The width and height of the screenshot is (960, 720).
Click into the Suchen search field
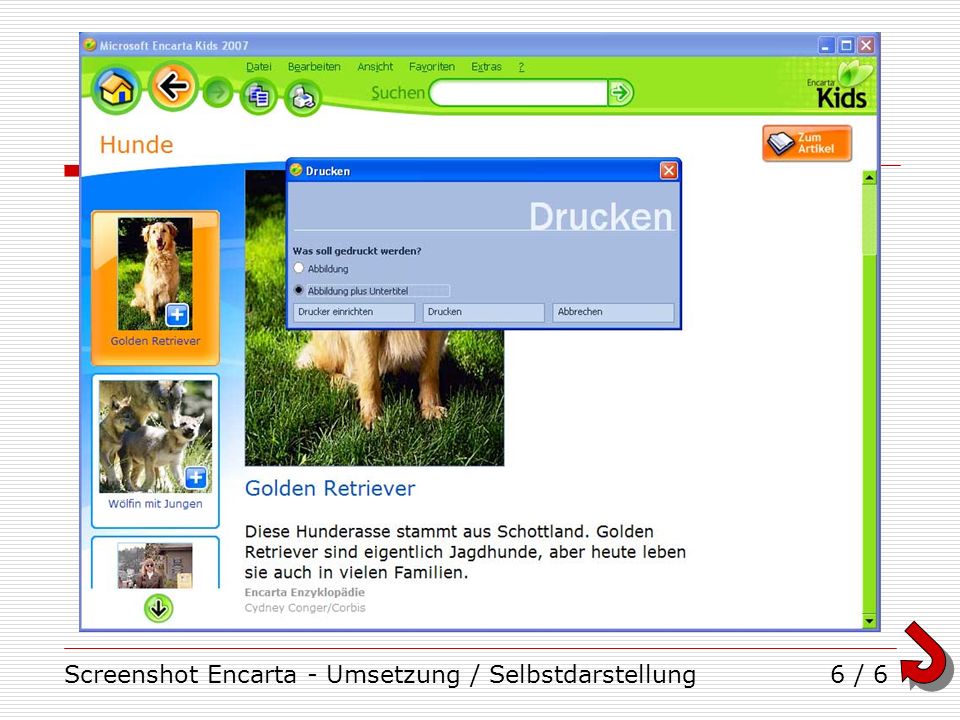(x=520, y=93)
